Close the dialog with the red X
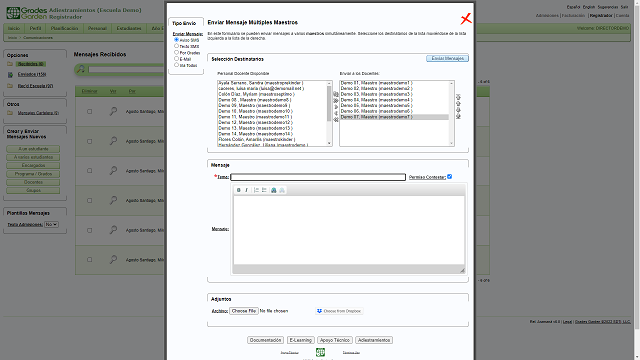The height and width of the screenshot is (360, 640). [466, 18]
